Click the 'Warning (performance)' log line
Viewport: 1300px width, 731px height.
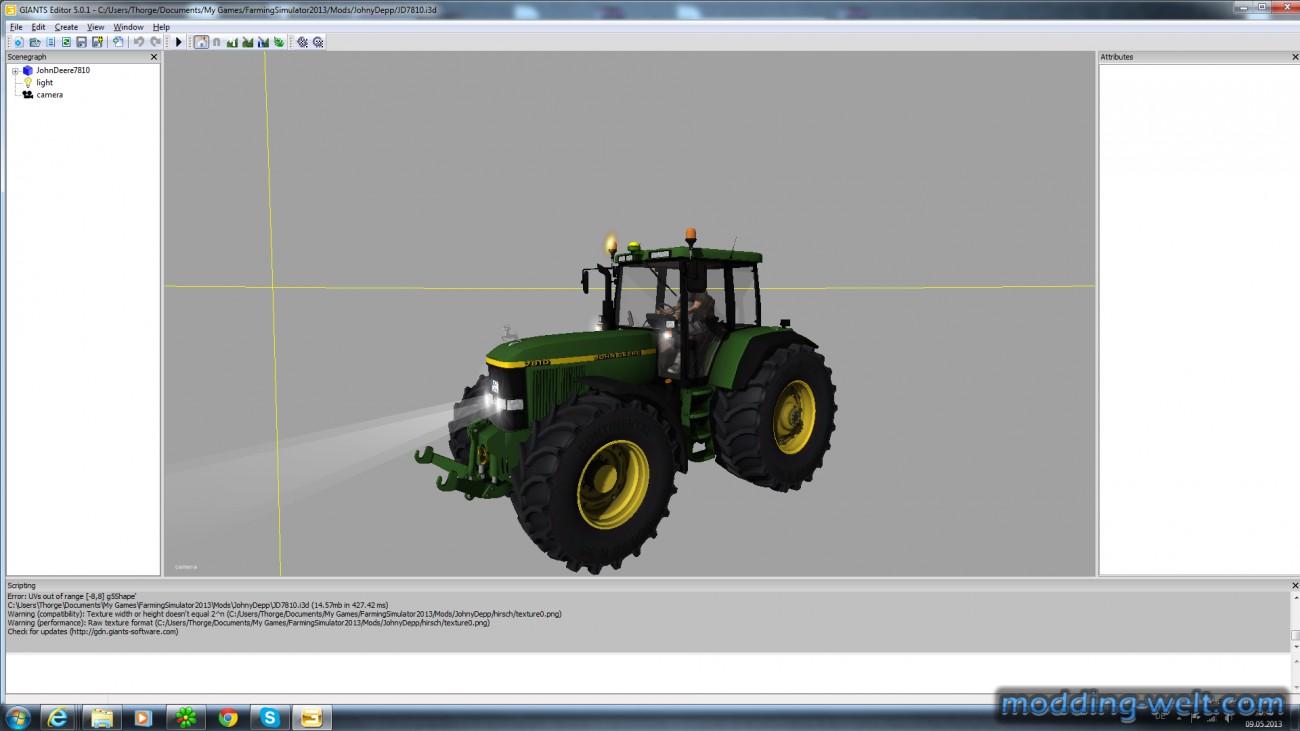click(x=248, y=623)
